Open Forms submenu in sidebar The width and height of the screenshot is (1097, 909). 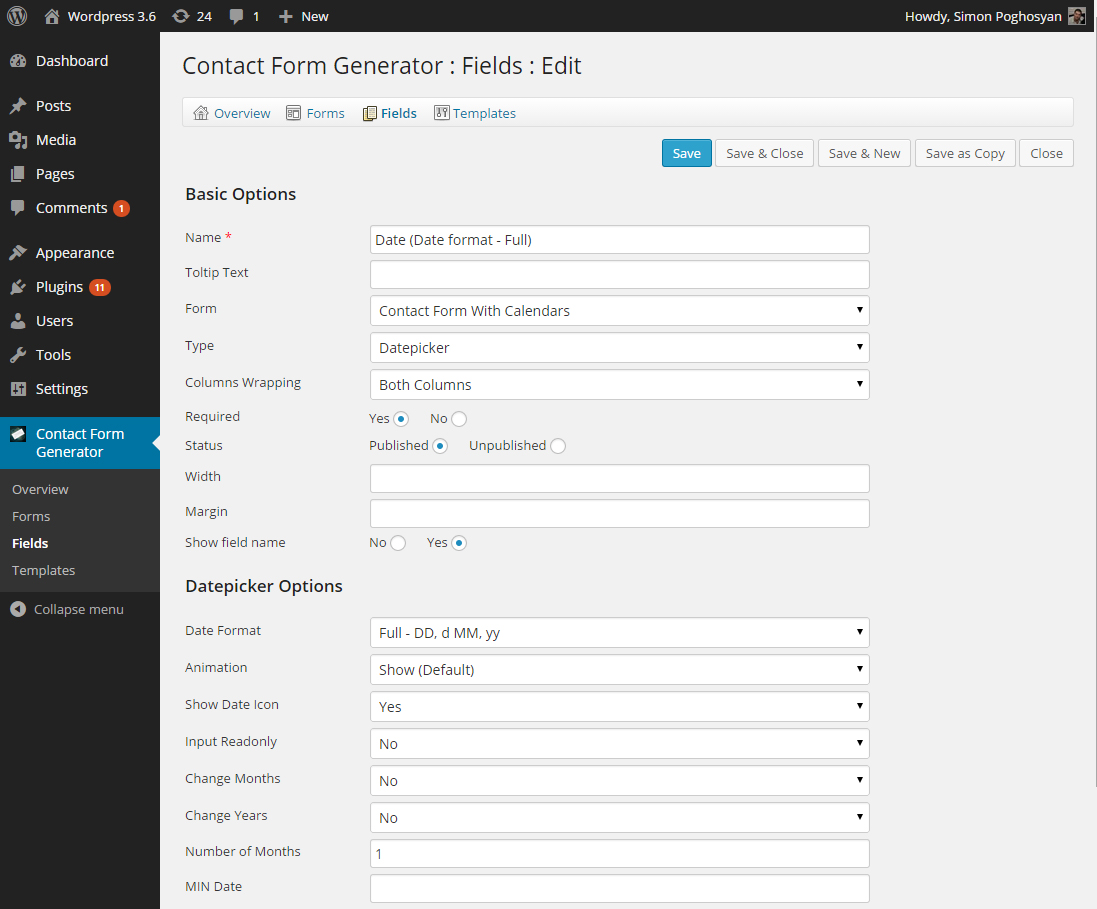(31, 516)
